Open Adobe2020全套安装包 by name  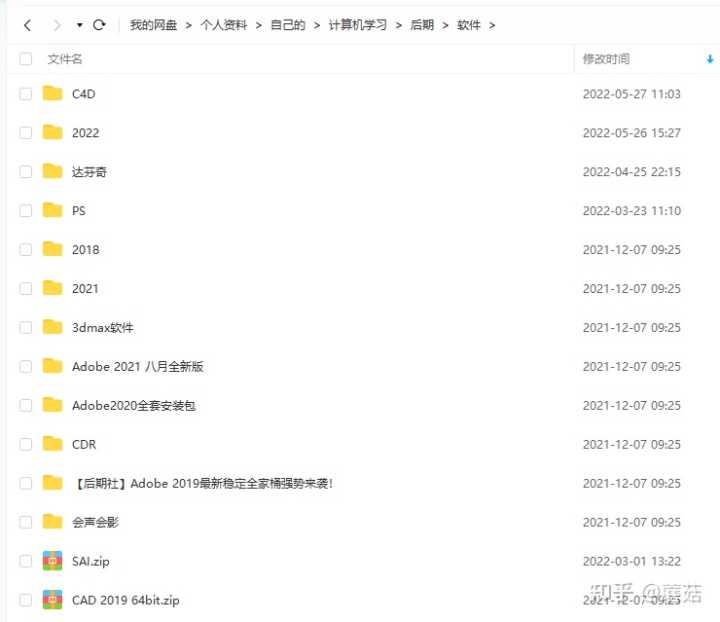coord(134,406)
